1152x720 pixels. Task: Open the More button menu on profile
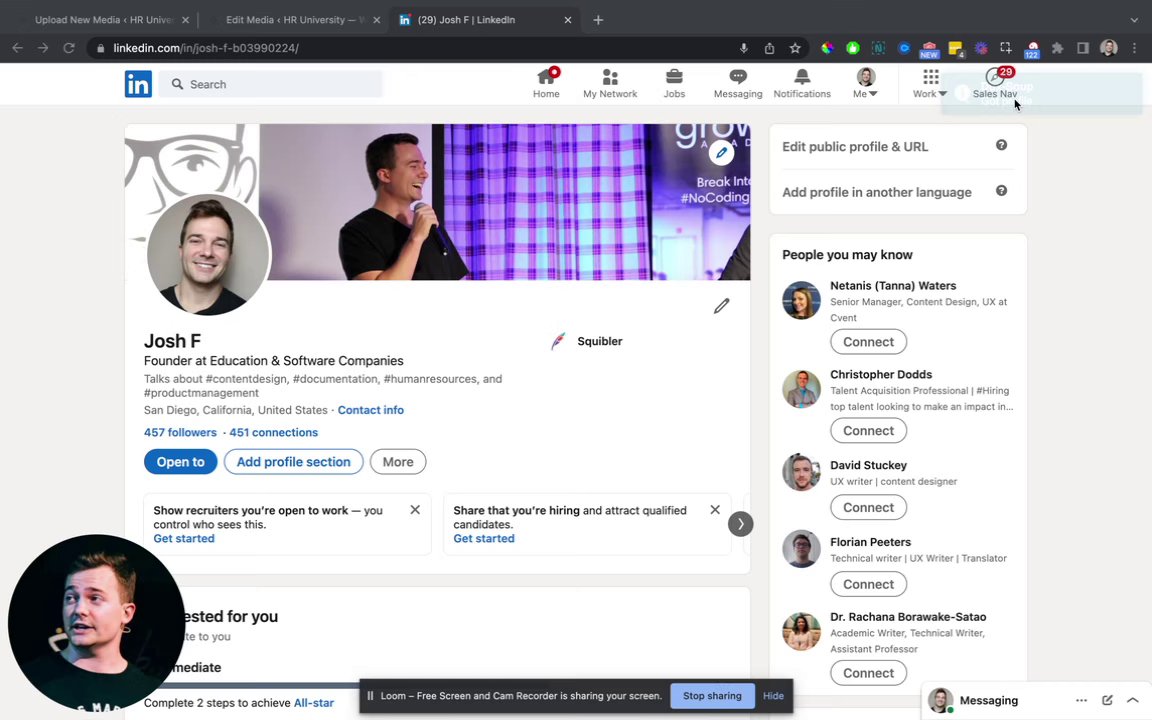397,461
